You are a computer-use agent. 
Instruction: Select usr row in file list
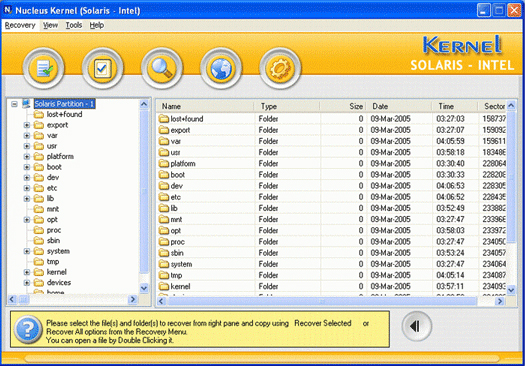point(331,152)
